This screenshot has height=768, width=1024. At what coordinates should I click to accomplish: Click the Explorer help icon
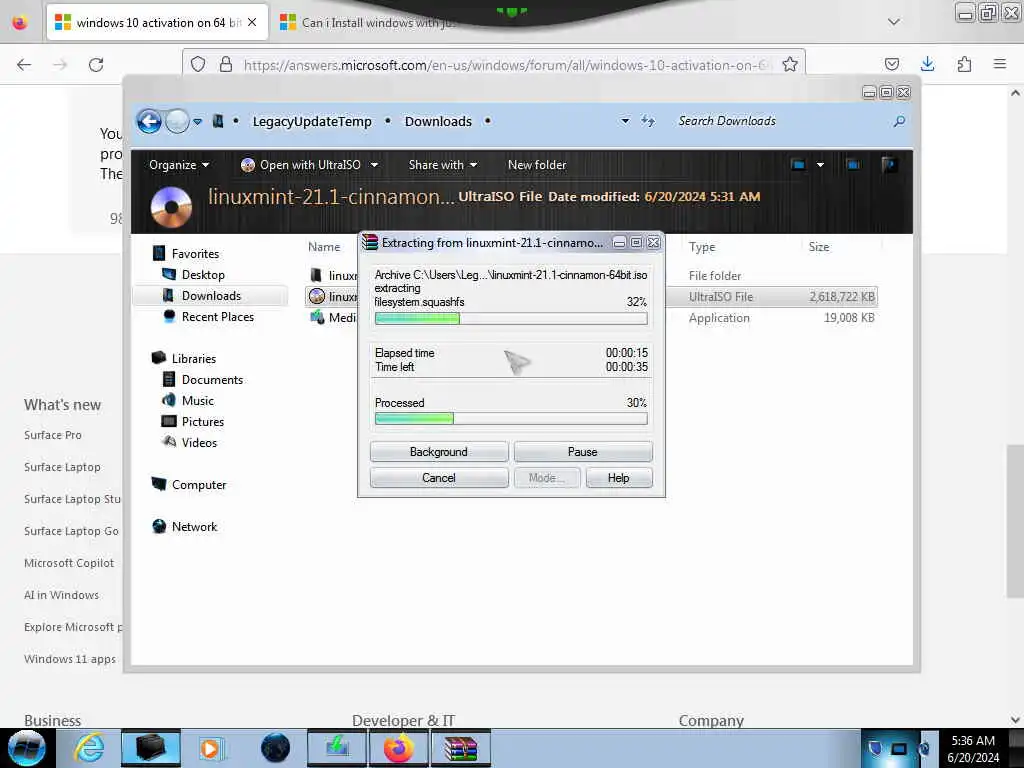coord(888,165)
